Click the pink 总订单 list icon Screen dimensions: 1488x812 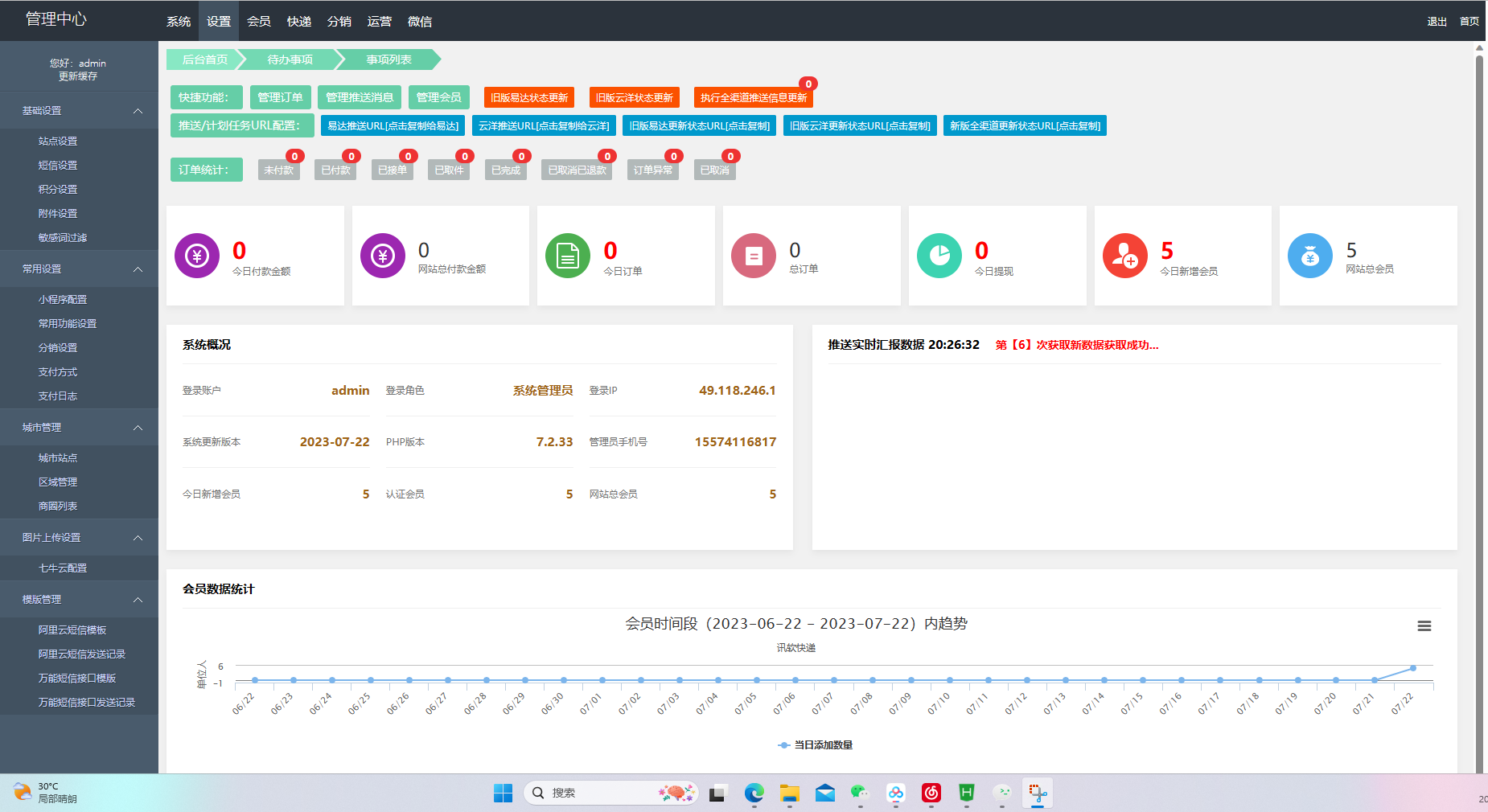pyautogui.click(x=754, y=256)
